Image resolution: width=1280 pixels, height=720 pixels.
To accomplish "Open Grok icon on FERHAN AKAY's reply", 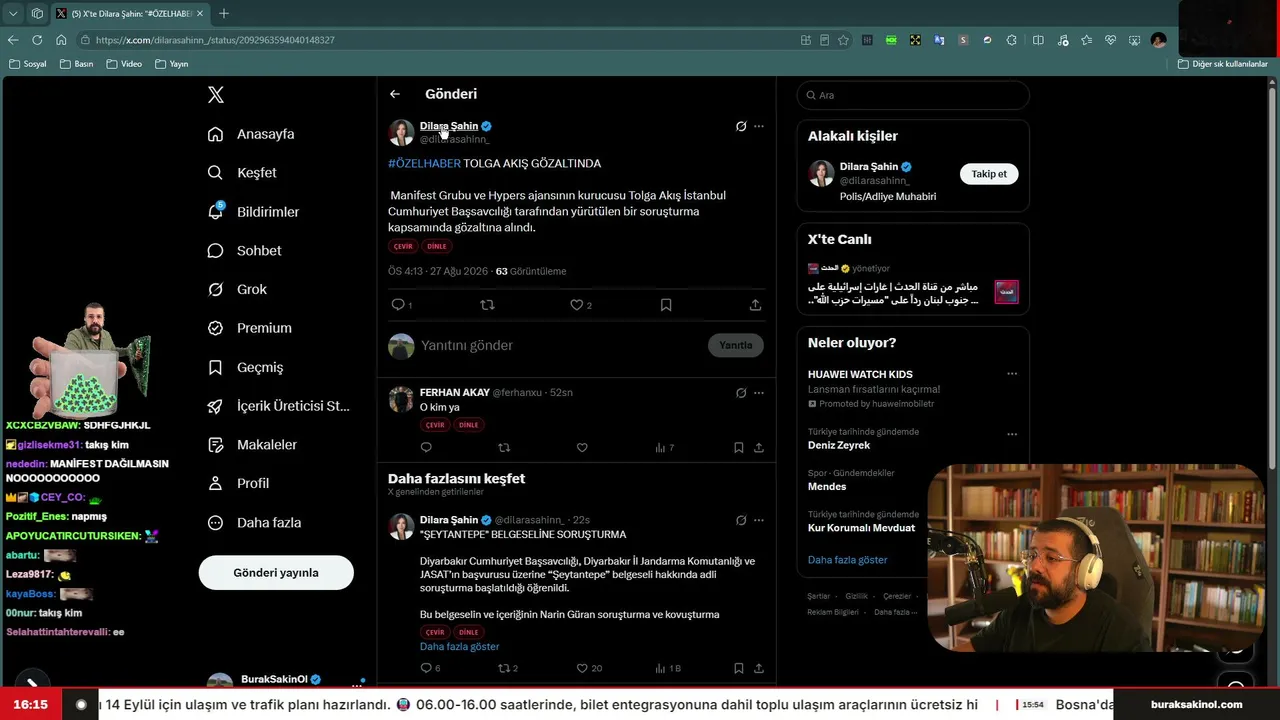I will pos(741,393).
